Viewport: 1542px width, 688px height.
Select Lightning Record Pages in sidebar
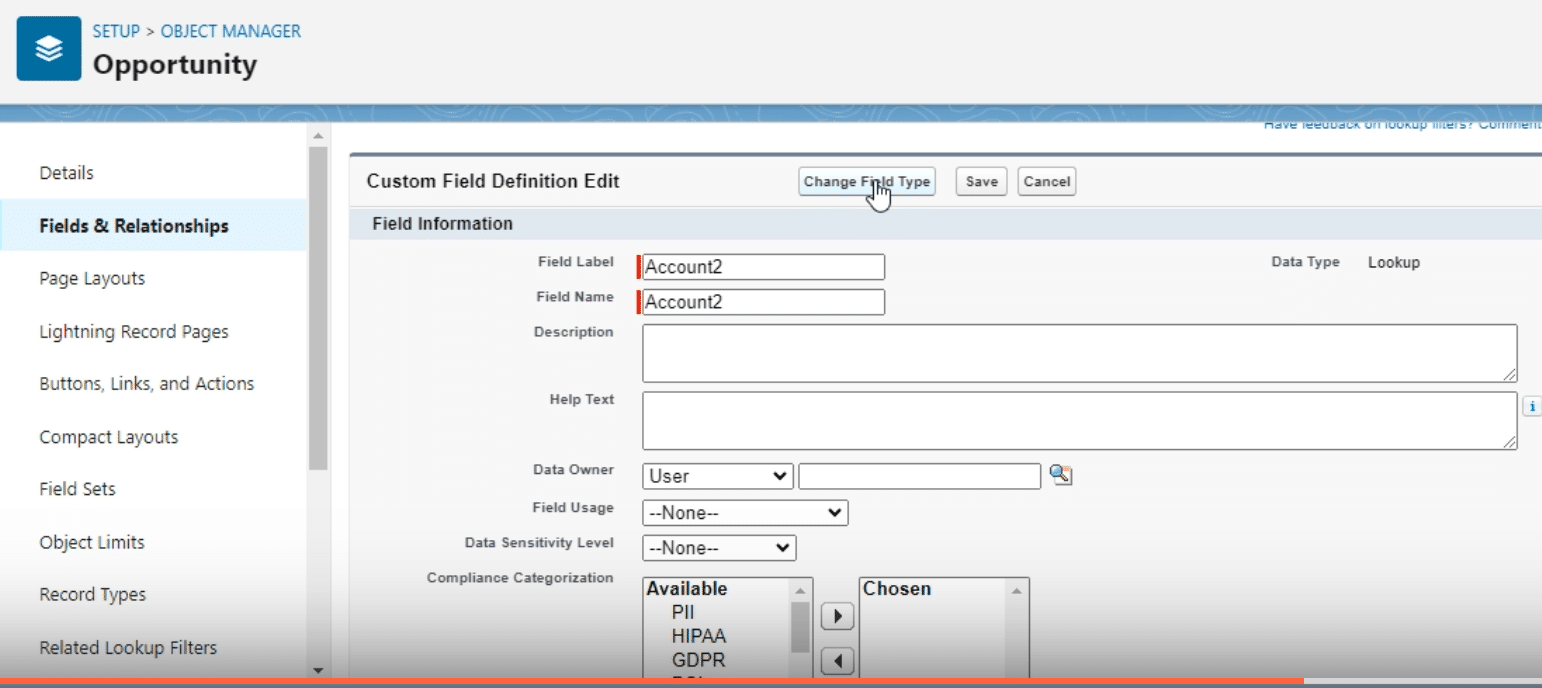[134, 332]
